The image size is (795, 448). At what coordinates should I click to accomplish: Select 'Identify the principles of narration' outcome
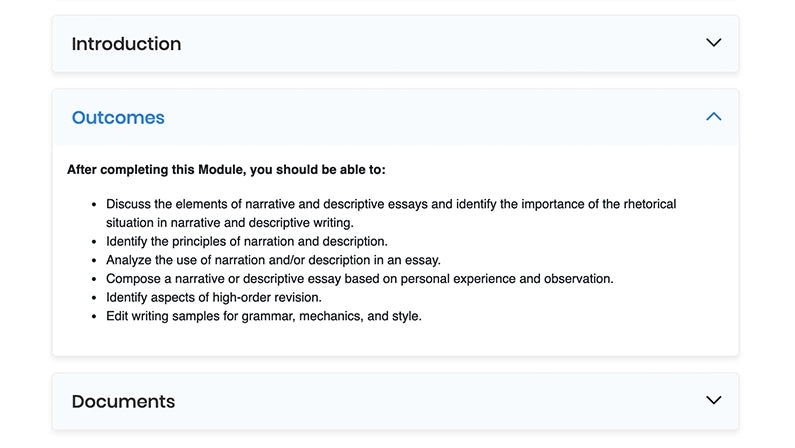(246, 241)
